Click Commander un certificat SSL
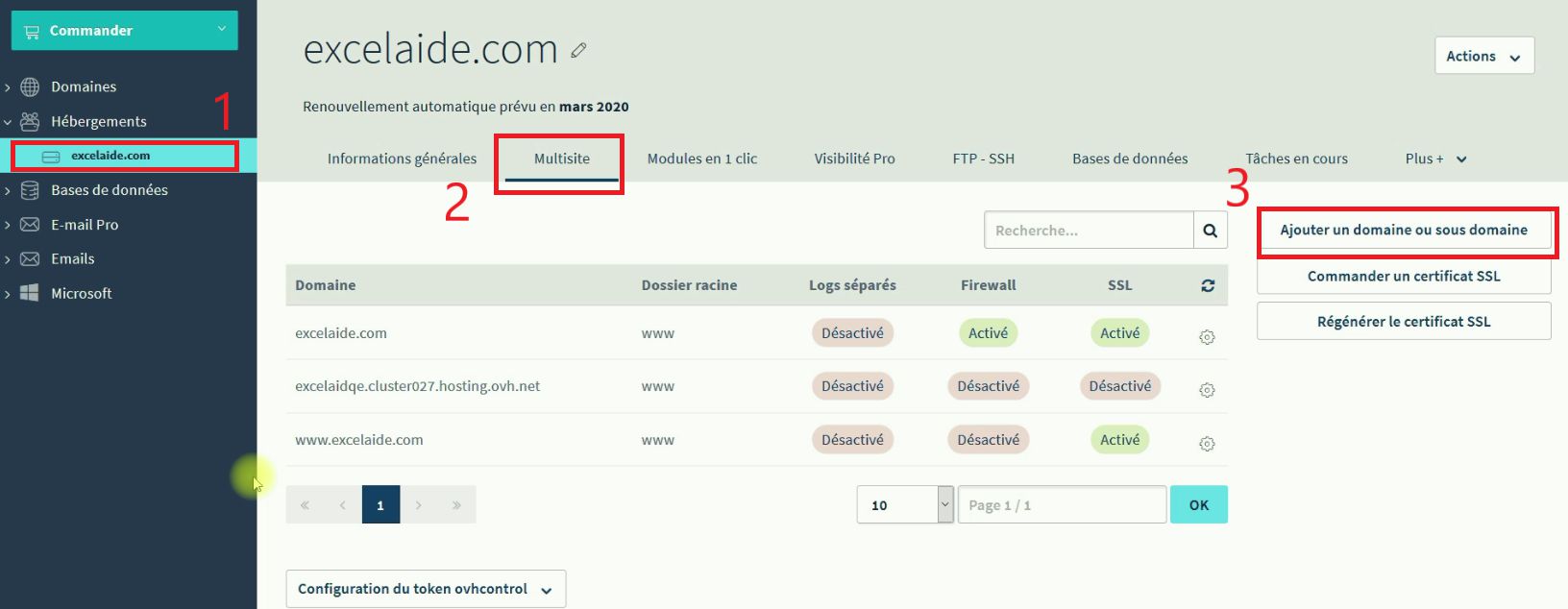Image resolution: width=1568 pixels, height=609 pixels. 1404,277
